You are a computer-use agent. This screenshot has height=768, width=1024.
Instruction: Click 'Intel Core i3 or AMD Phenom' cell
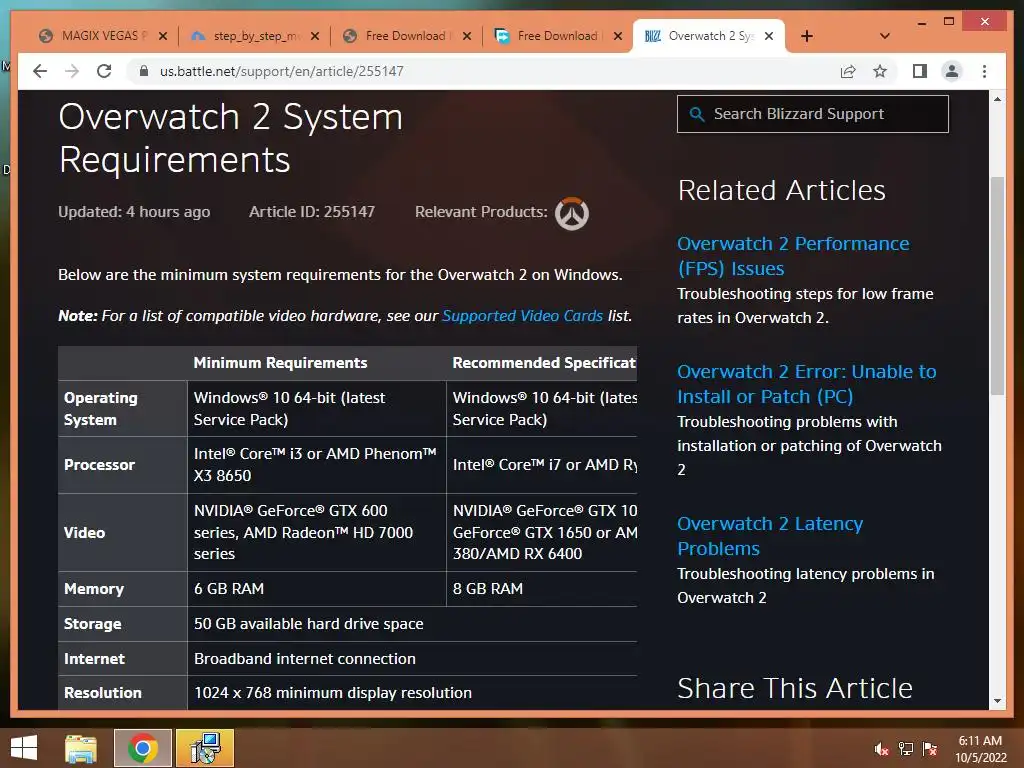(x=315, y=464)
